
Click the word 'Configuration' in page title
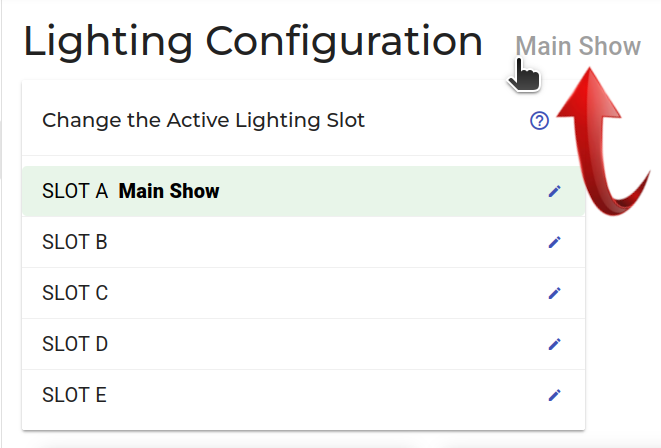[x=344, y=42]
